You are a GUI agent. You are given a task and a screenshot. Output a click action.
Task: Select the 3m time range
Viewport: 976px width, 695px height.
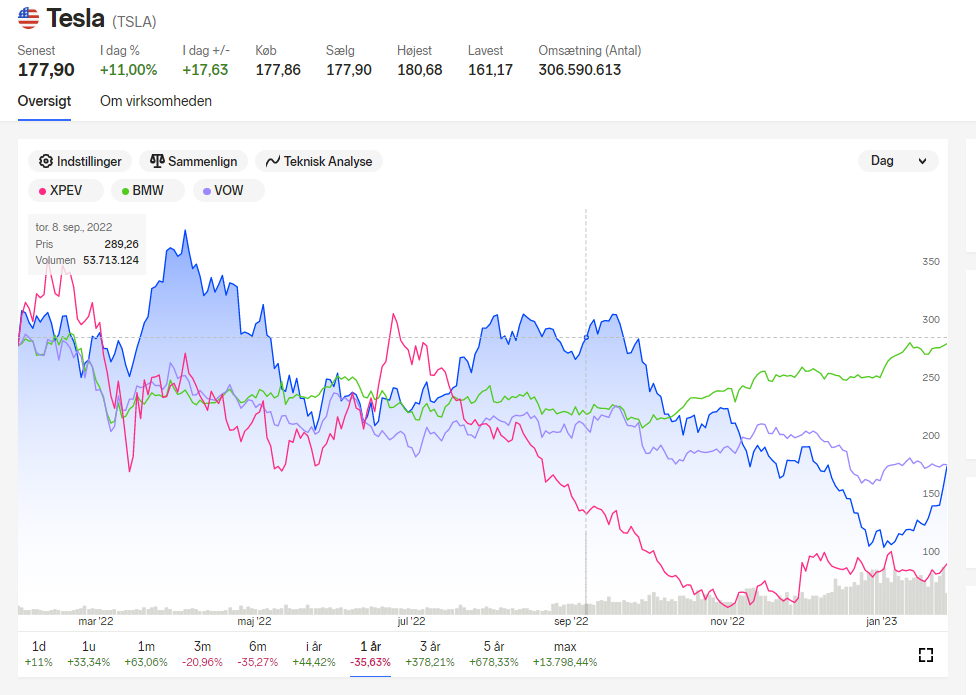coord(202,654)
